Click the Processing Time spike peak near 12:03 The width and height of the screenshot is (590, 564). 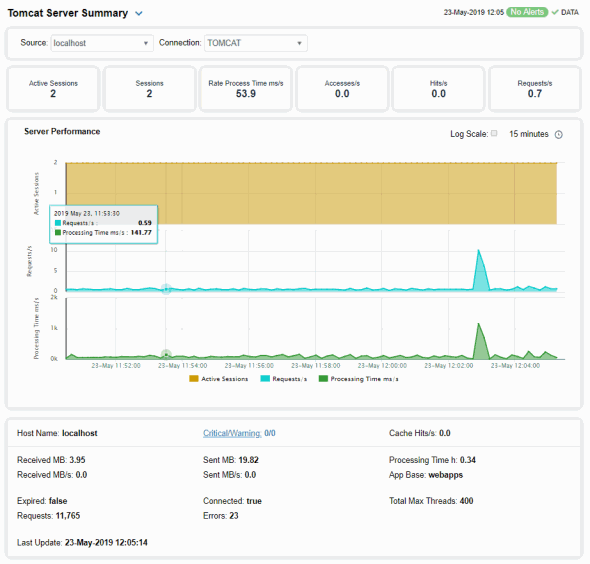click(478, 324)
